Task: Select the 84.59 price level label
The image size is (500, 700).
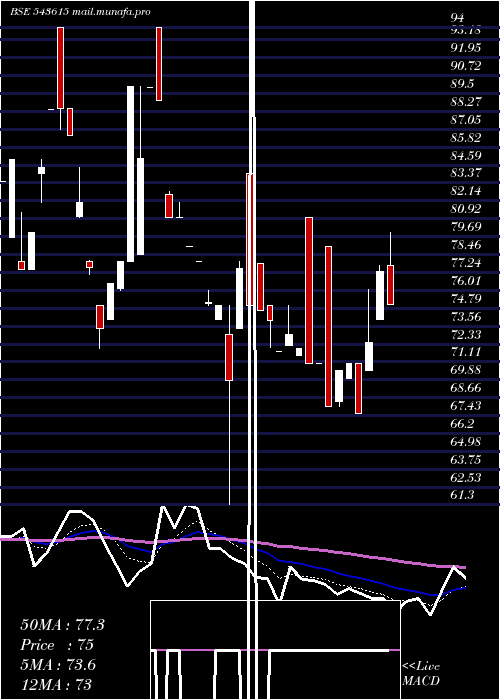Action: [x=466, y=156]
